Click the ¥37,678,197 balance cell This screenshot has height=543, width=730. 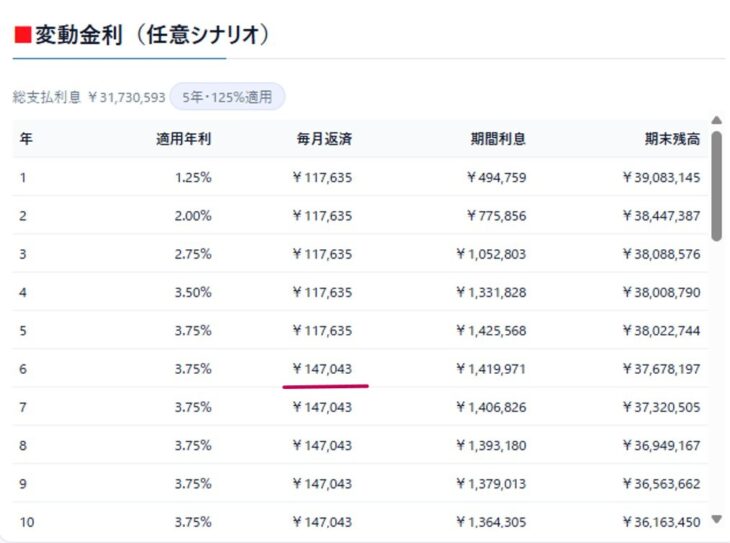click(x=662, y=369)
